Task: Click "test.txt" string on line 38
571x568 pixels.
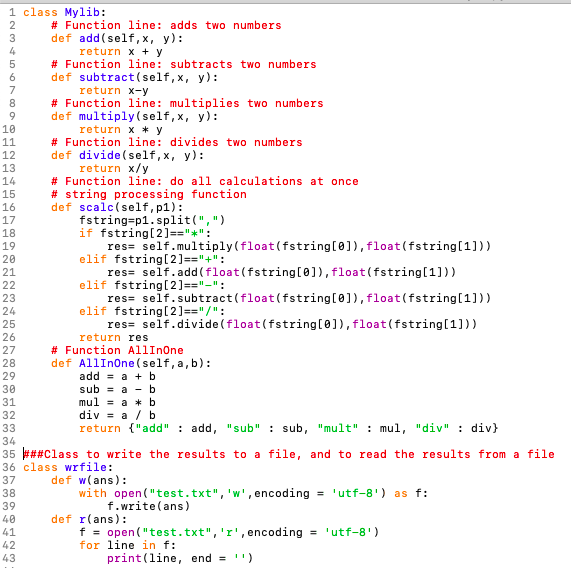Action: click(184, 493)
